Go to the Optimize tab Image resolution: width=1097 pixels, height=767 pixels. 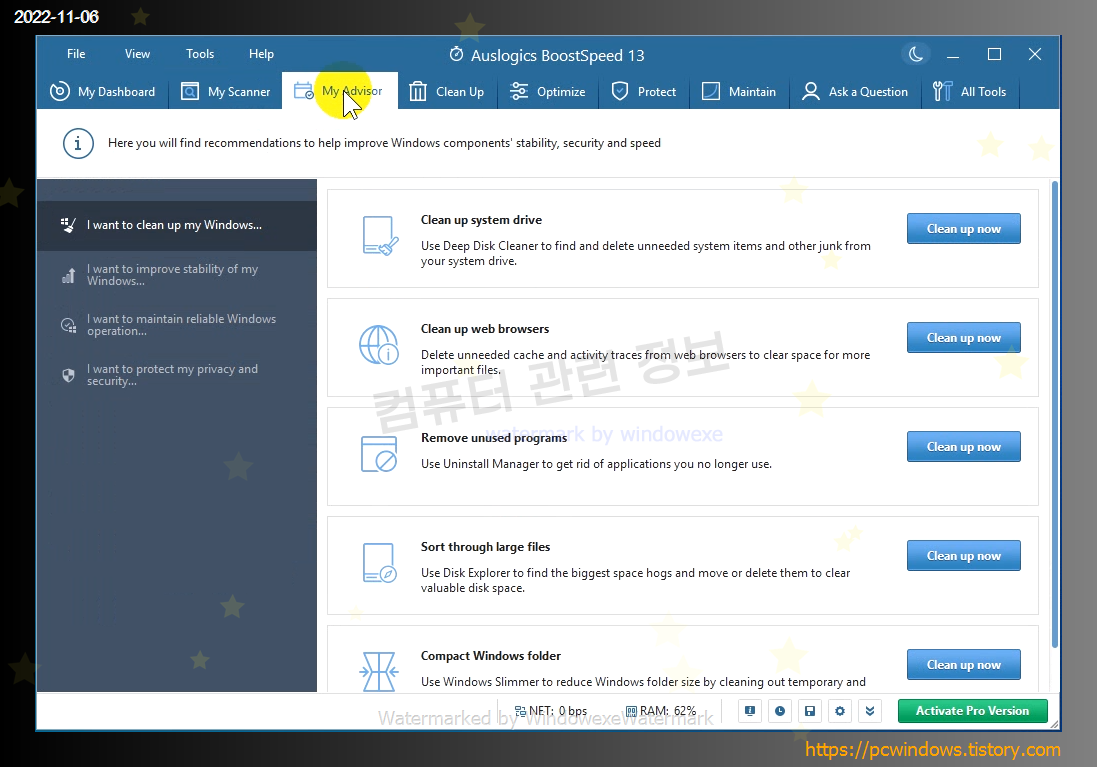(548, 92)
